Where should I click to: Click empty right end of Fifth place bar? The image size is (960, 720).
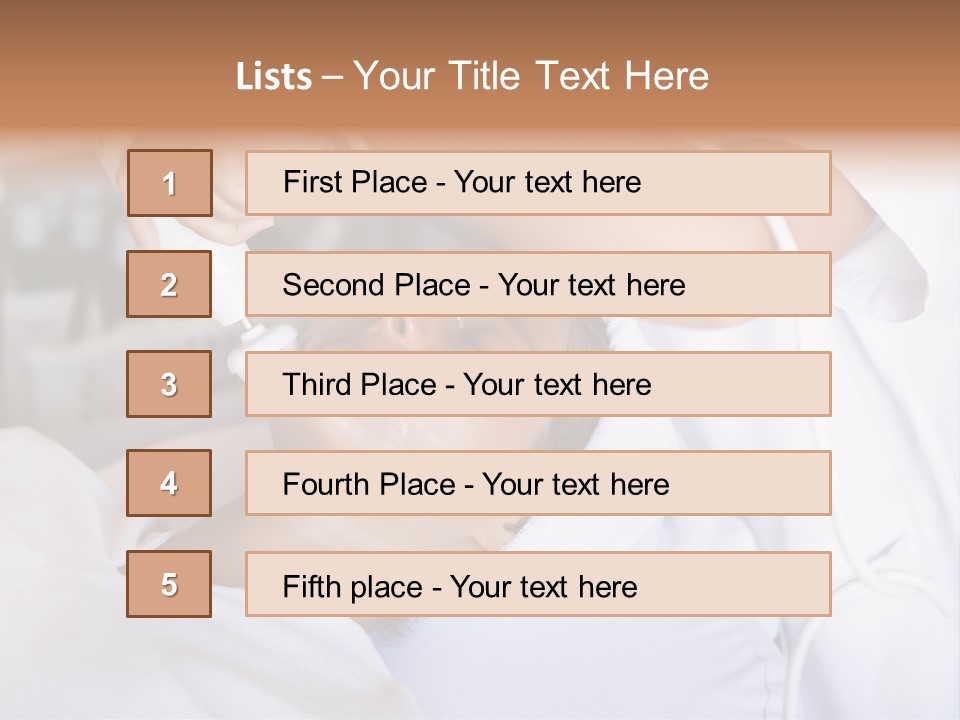click(x=760, y=584)
